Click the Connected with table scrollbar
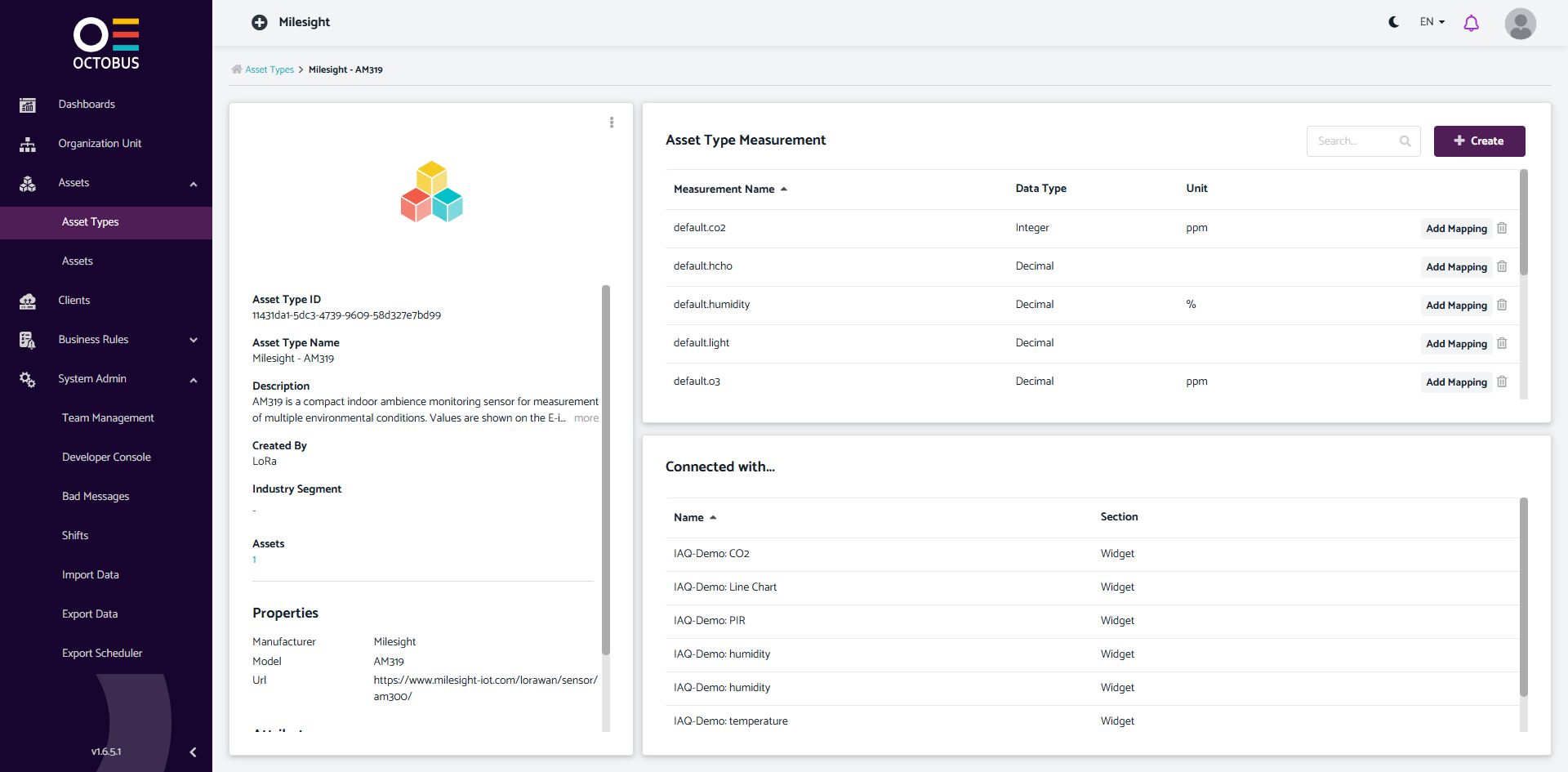The image size is (1568, 772). tap(1523, 597)
